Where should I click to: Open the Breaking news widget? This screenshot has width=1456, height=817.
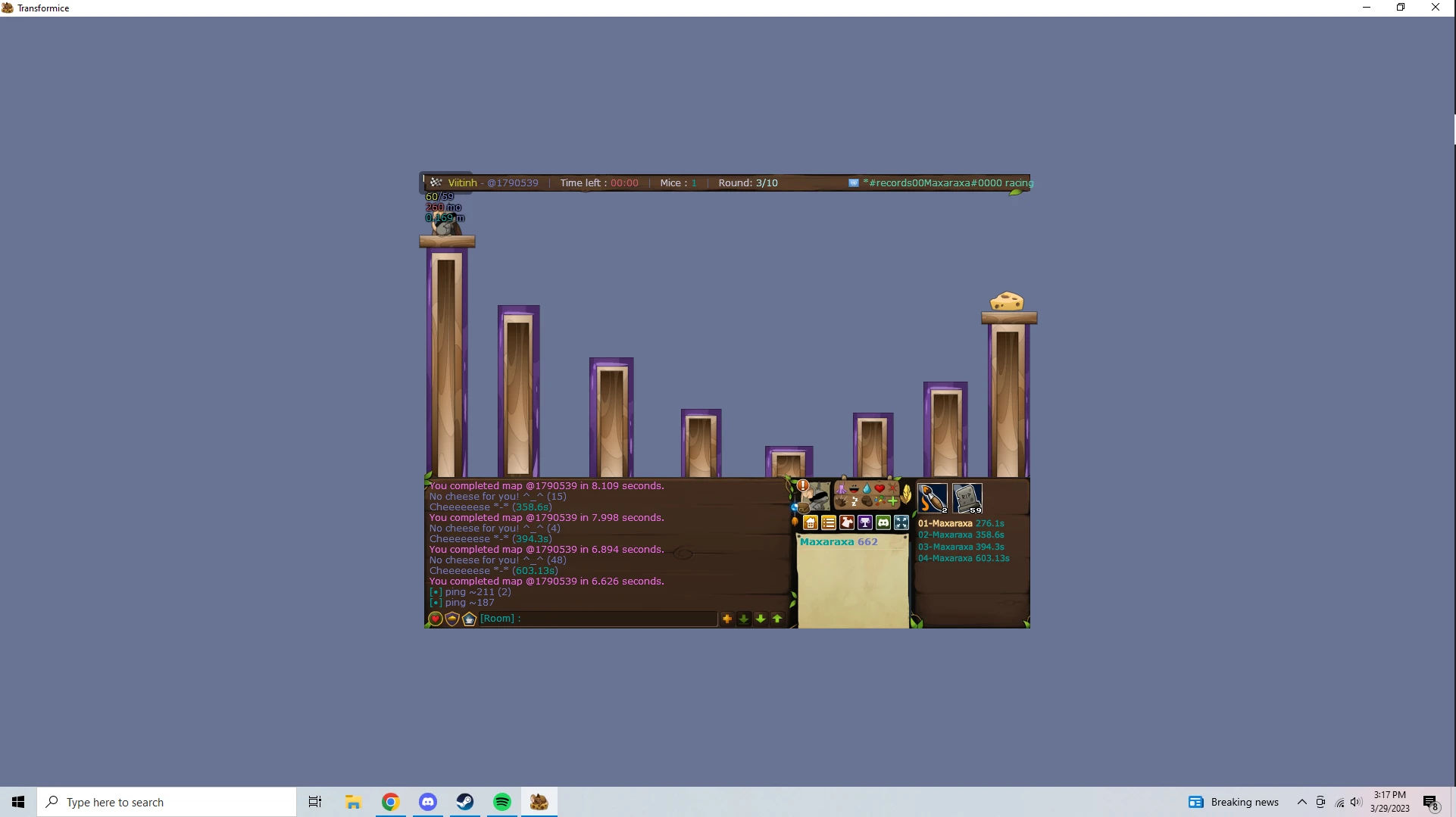click(x=1233, y=802)
